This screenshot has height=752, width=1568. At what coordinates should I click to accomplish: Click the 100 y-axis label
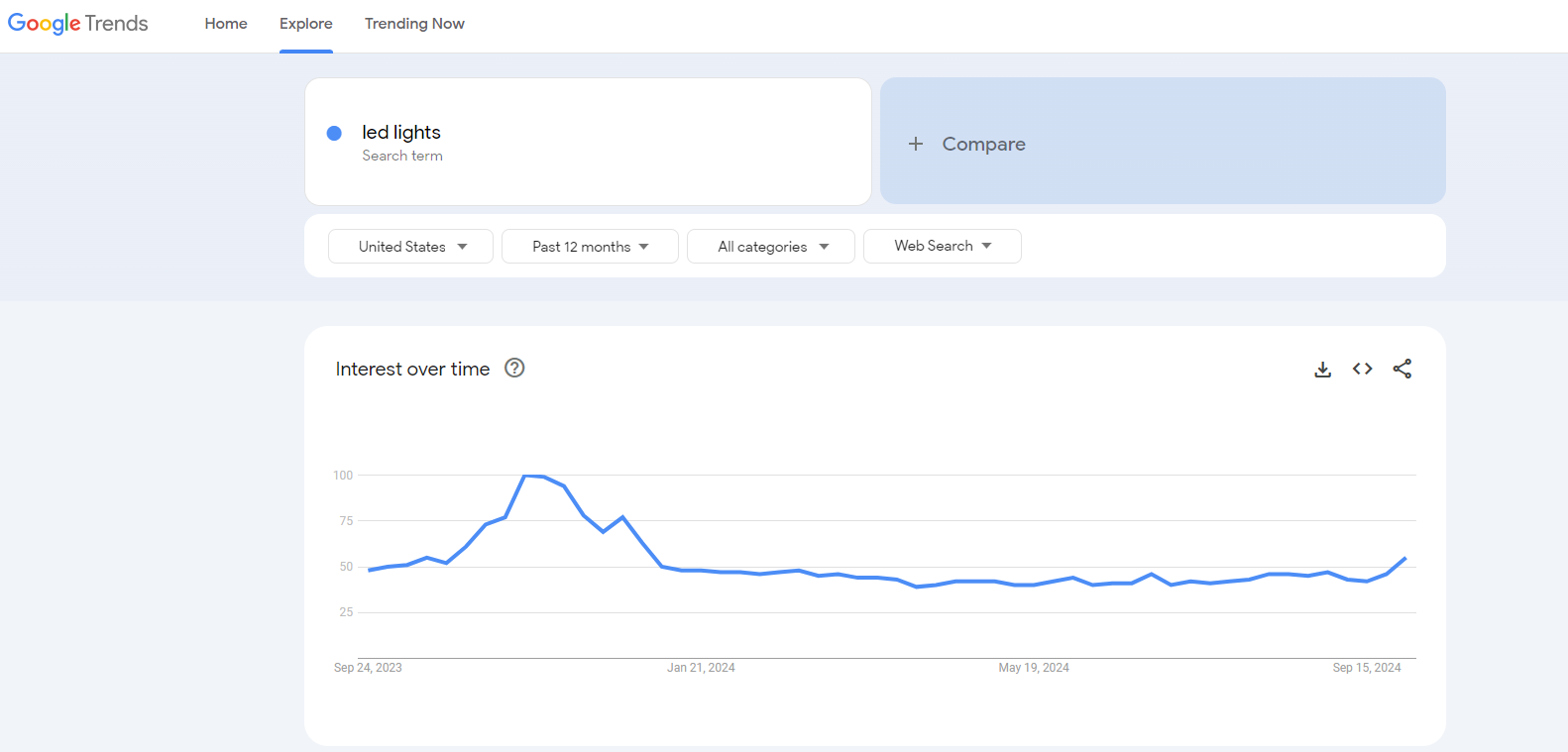coord(343,476)
